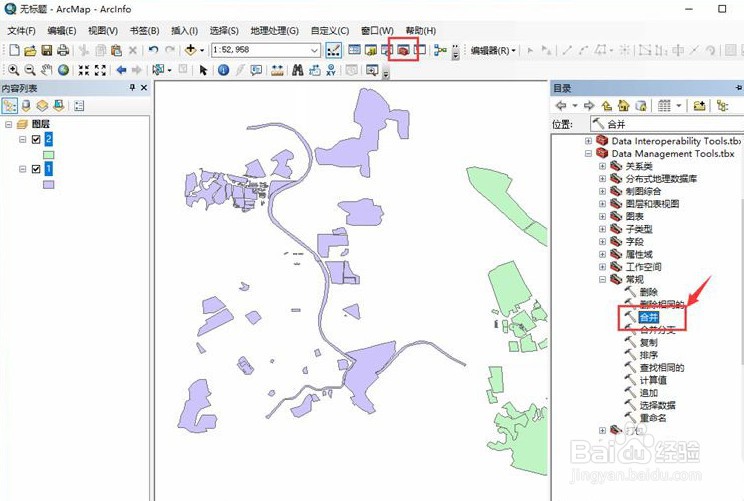Create a new map document
744x501 pixels.
point(14,50)
